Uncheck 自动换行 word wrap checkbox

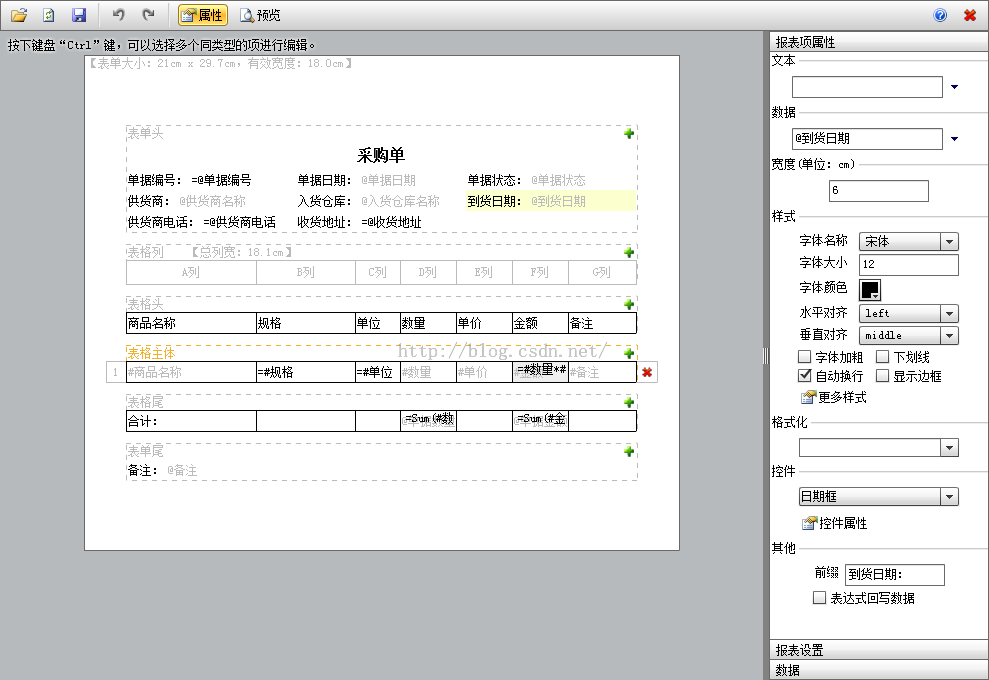tap(804, 376)
